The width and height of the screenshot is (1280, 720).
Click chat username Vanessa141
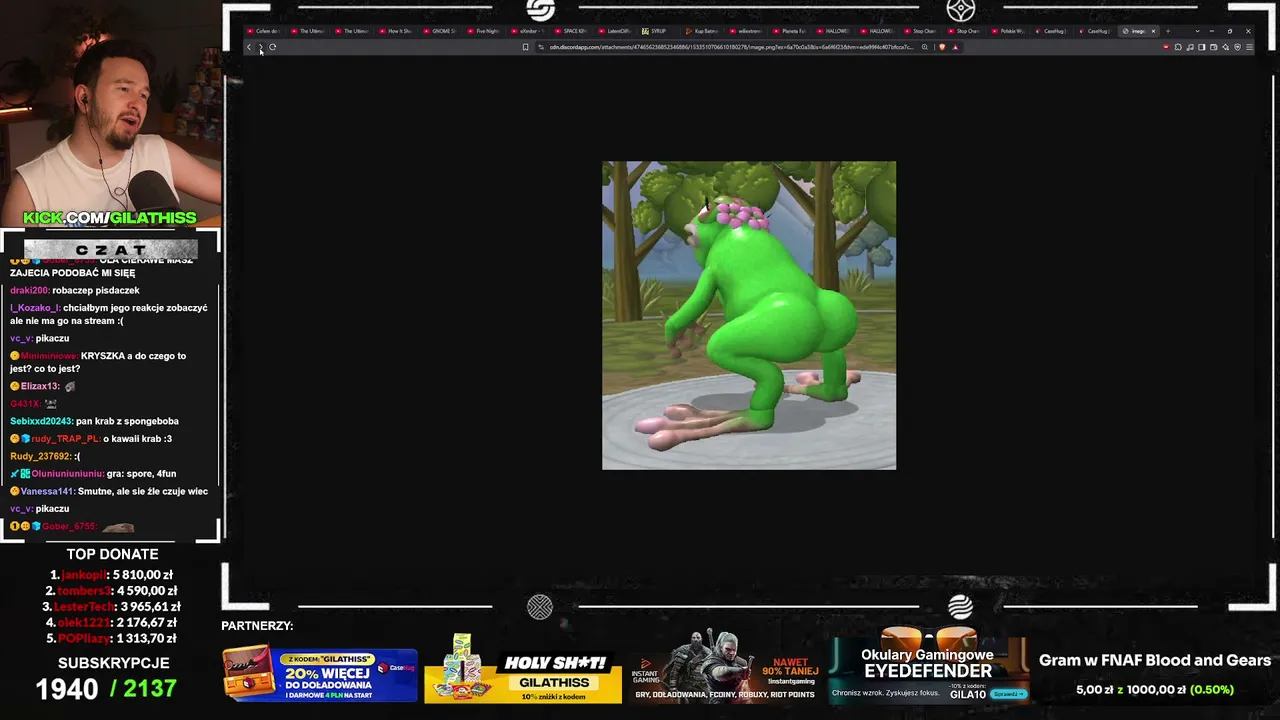pos(48,491)
